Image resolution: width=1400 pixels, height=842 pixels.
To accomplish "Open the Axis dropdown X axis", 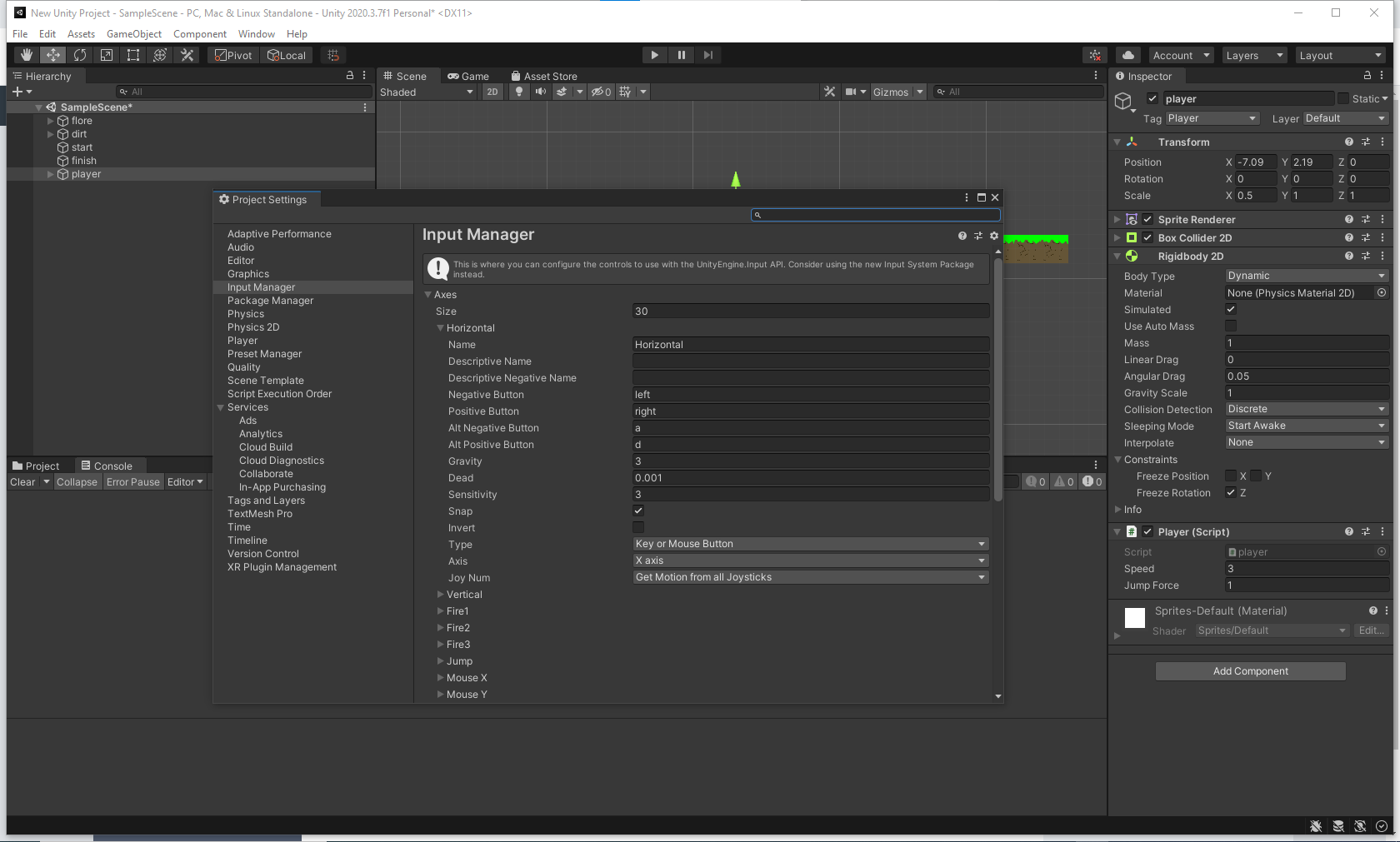I will (x=811, y=561).
